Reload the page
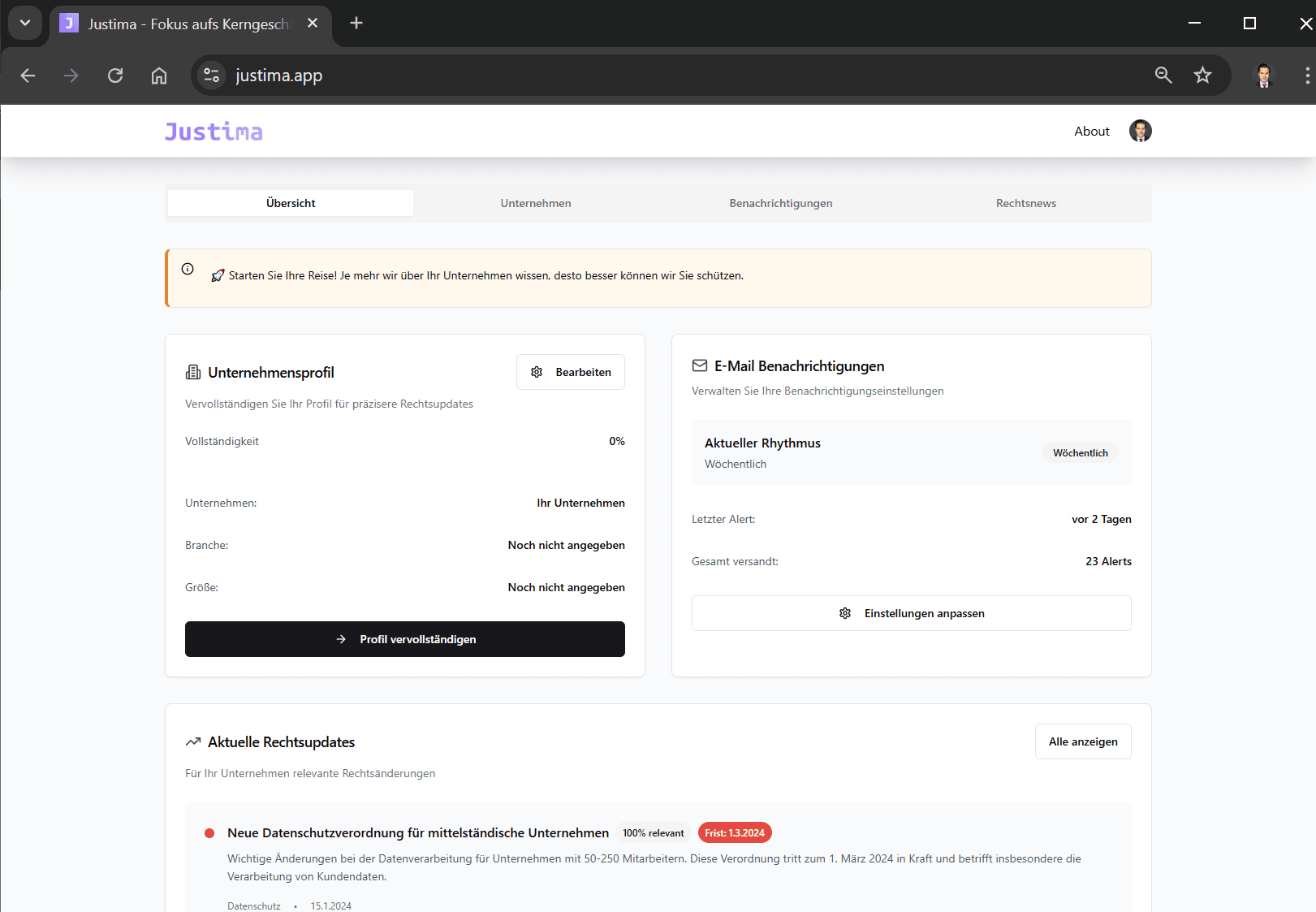The height and width of the screenshot is (912, 1316). click(115, 76)
